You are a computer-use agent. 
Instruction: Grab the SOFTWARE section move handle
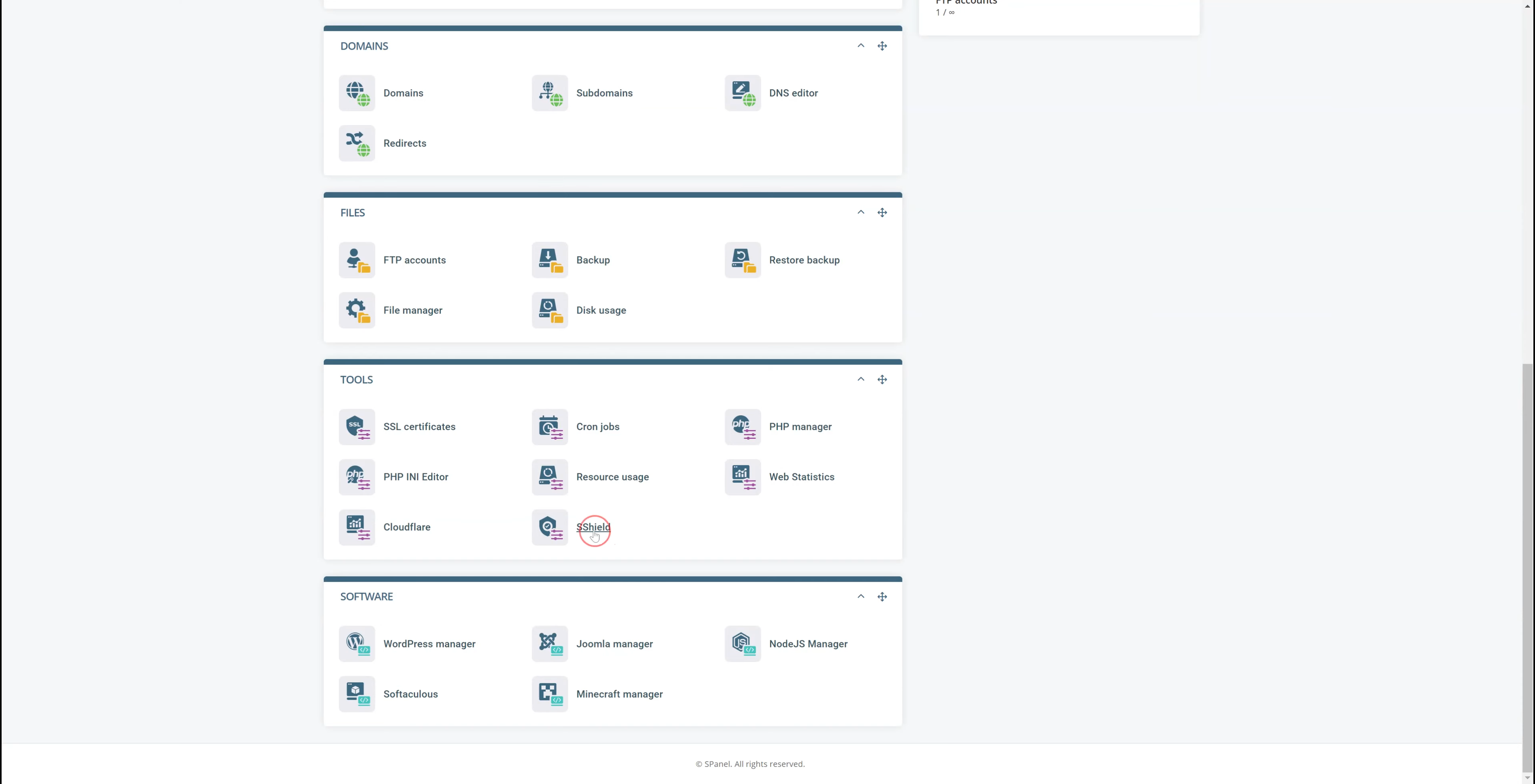click(882, 596)
